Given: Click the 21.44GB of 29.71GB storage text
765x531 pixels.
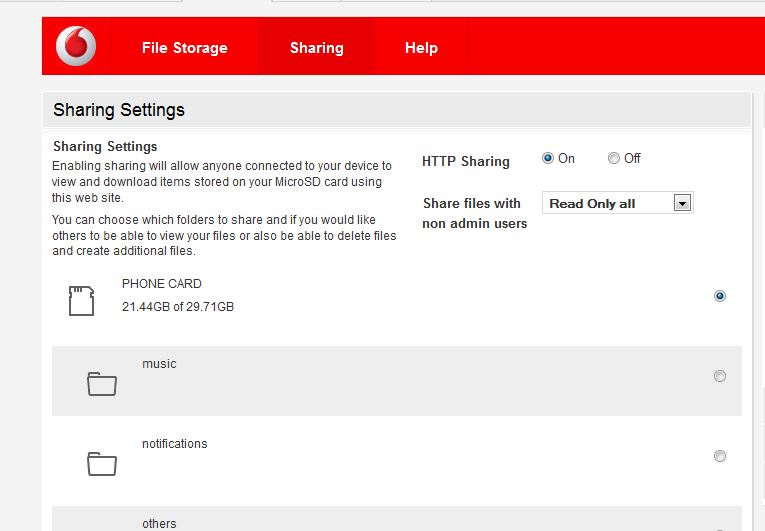Looking at the screenshot, I should 178,307.
